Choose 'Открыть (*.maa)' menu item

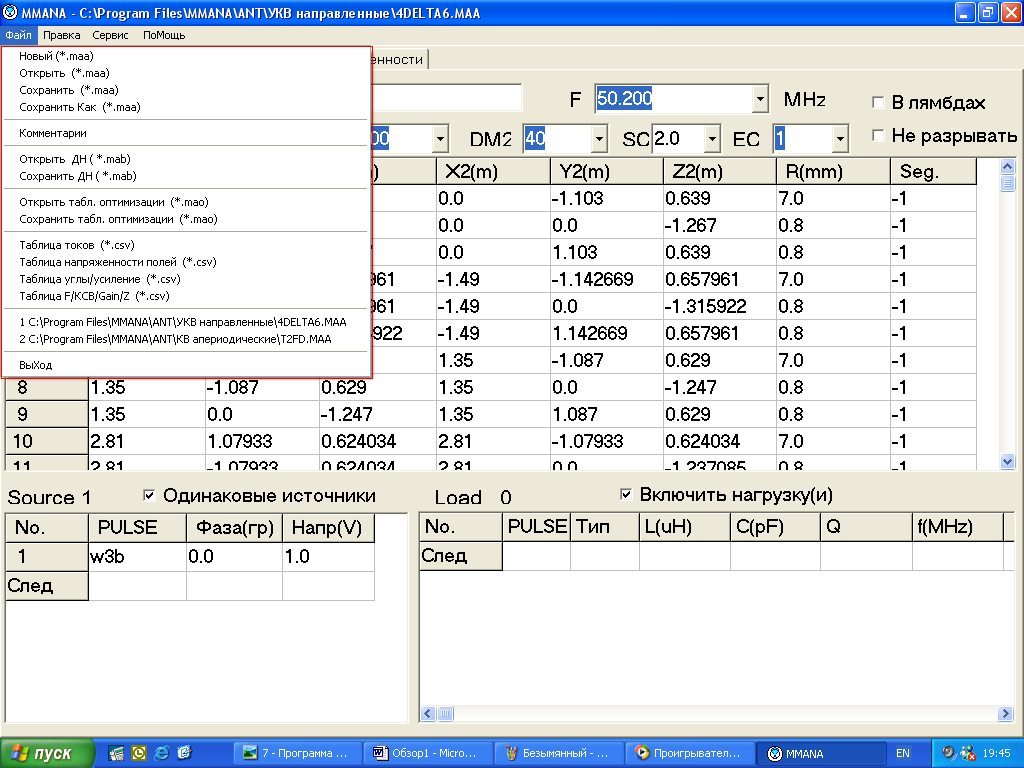pyautogui.click(x=187, y=73)
